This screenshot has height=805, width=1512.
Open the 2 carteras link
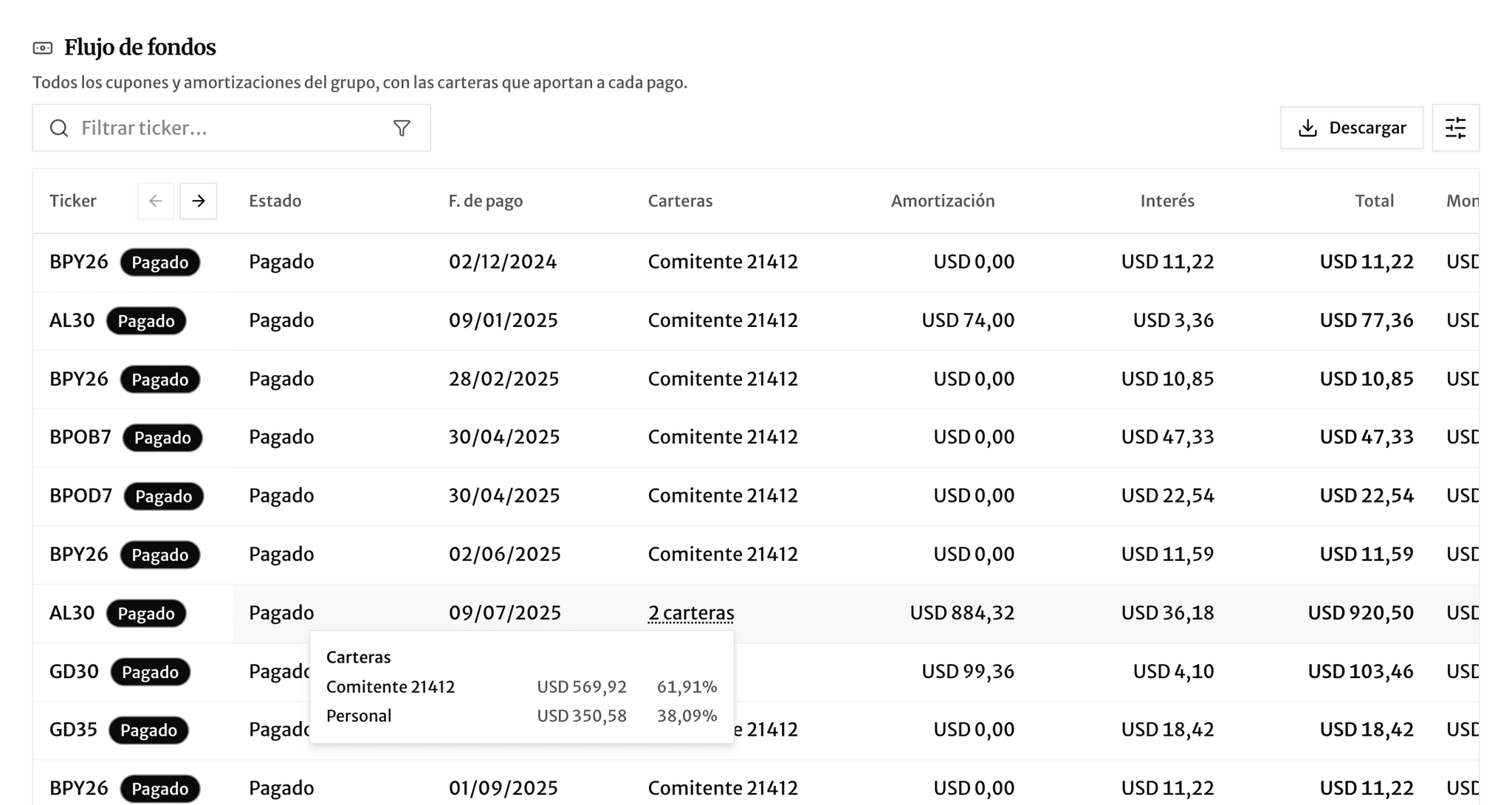(691, 613)
